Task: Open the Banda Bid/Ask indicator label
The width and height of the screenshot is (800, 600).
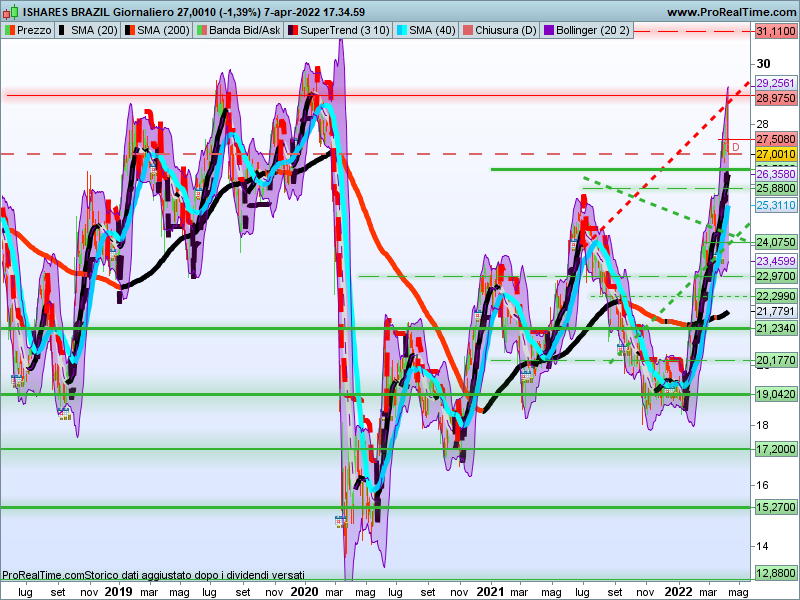Action: (x=244, y=31)
